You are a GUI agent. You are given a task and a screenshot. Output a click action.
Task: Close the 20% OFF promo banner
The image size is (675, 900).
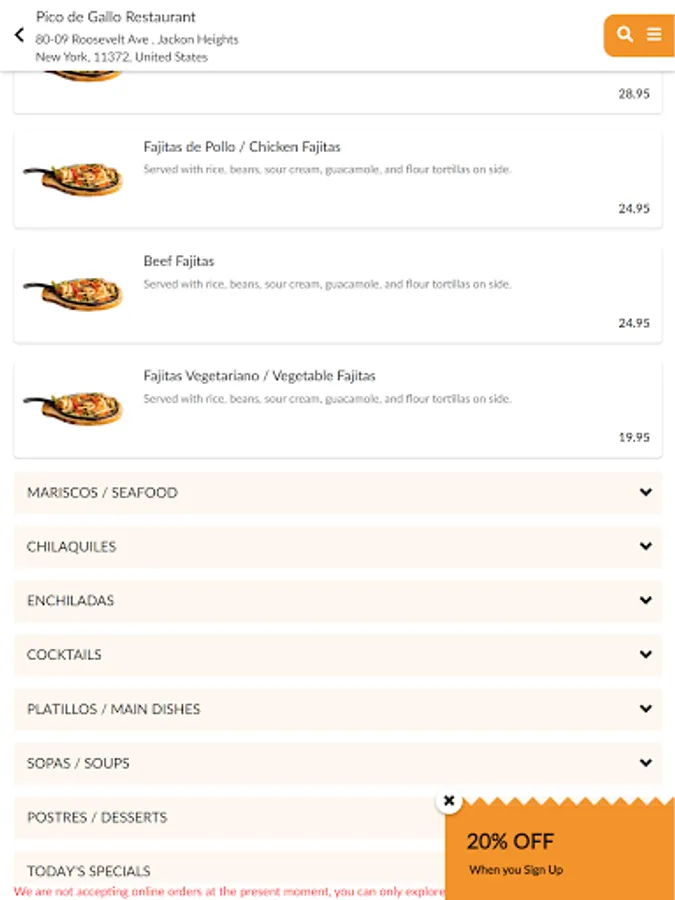[x=449, y=801]
